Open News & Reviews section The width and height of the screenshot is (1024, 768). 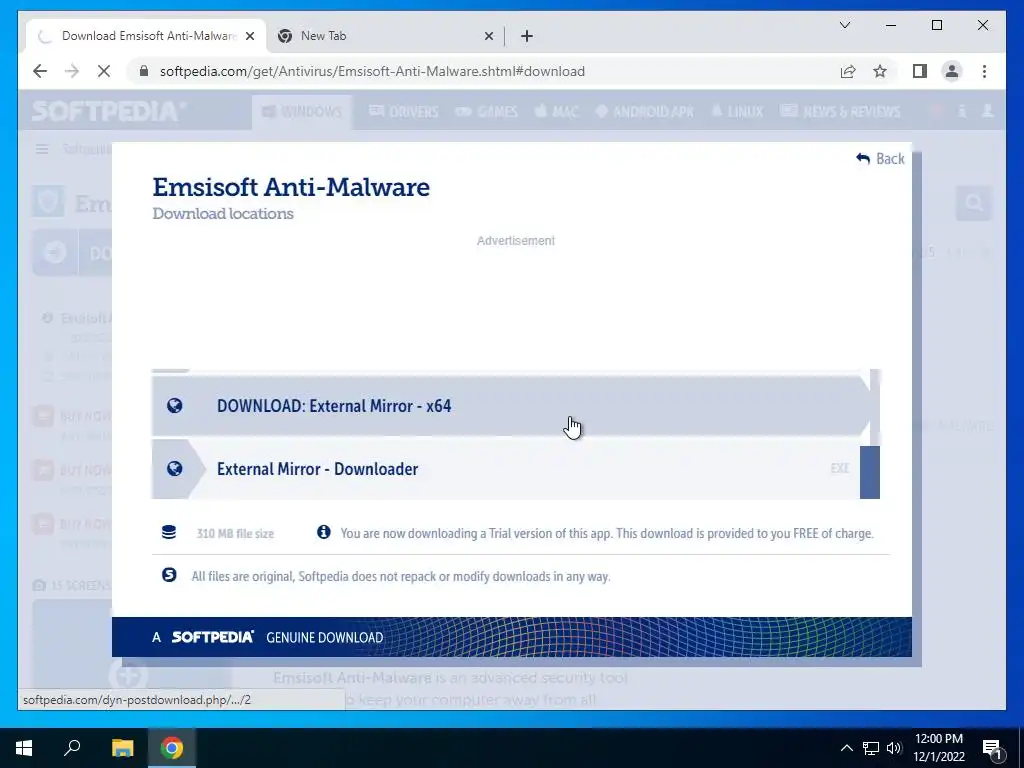click(840, 112)
